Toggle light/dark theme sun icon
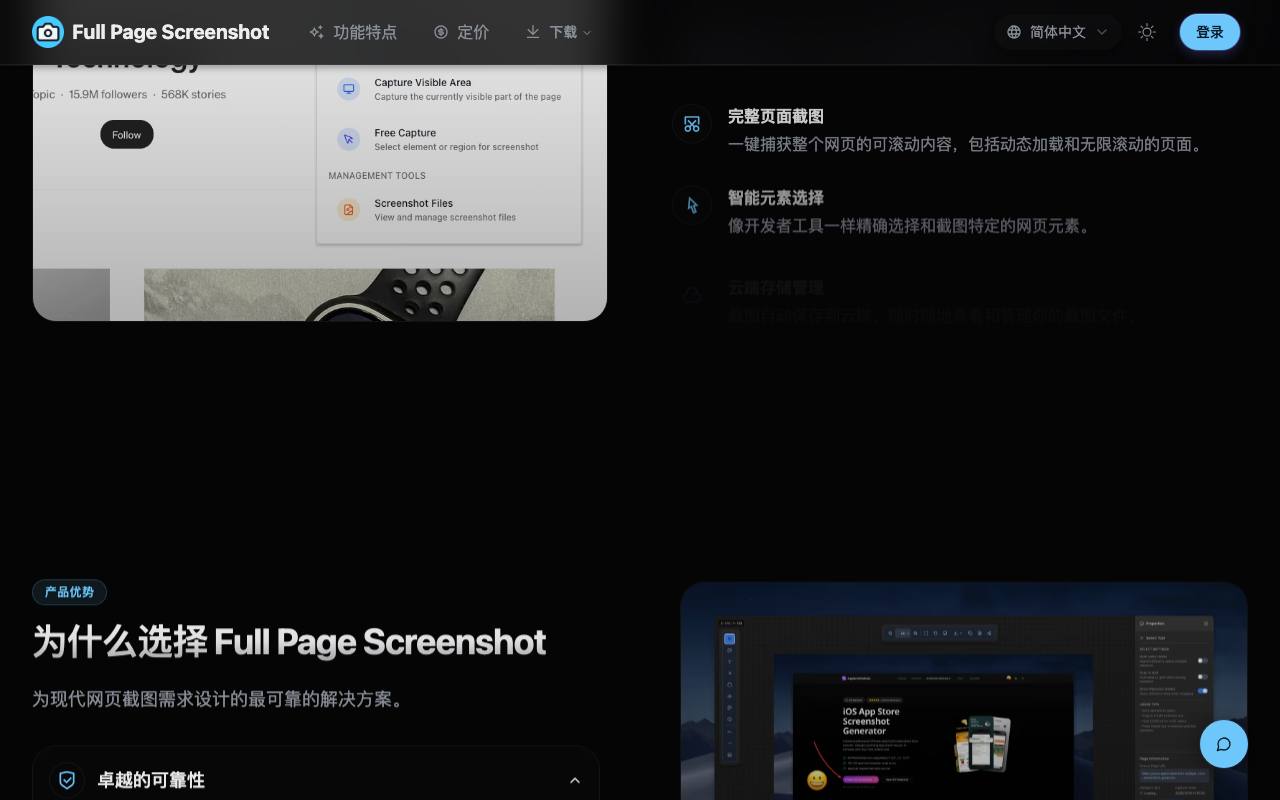This screenshot has height=800, width=1280. pyautogui.click(x=1147, y=32)
